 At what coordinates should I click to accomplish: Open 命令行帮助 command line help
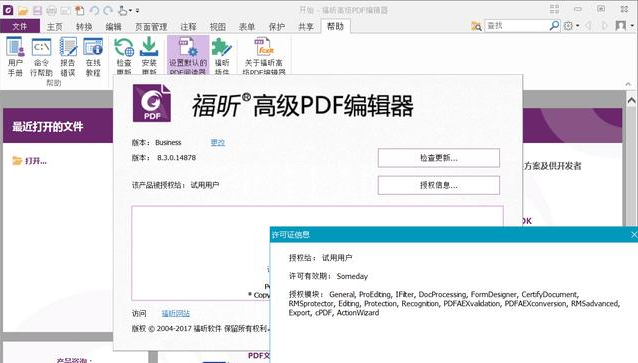click(42, 57)
